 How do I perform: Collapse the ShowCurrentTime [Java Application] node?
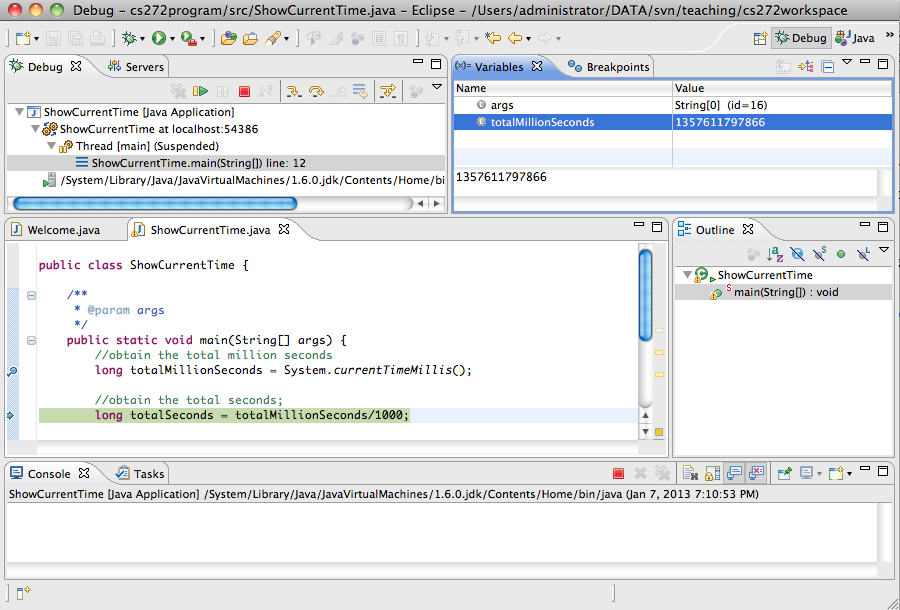click(20, 112)
